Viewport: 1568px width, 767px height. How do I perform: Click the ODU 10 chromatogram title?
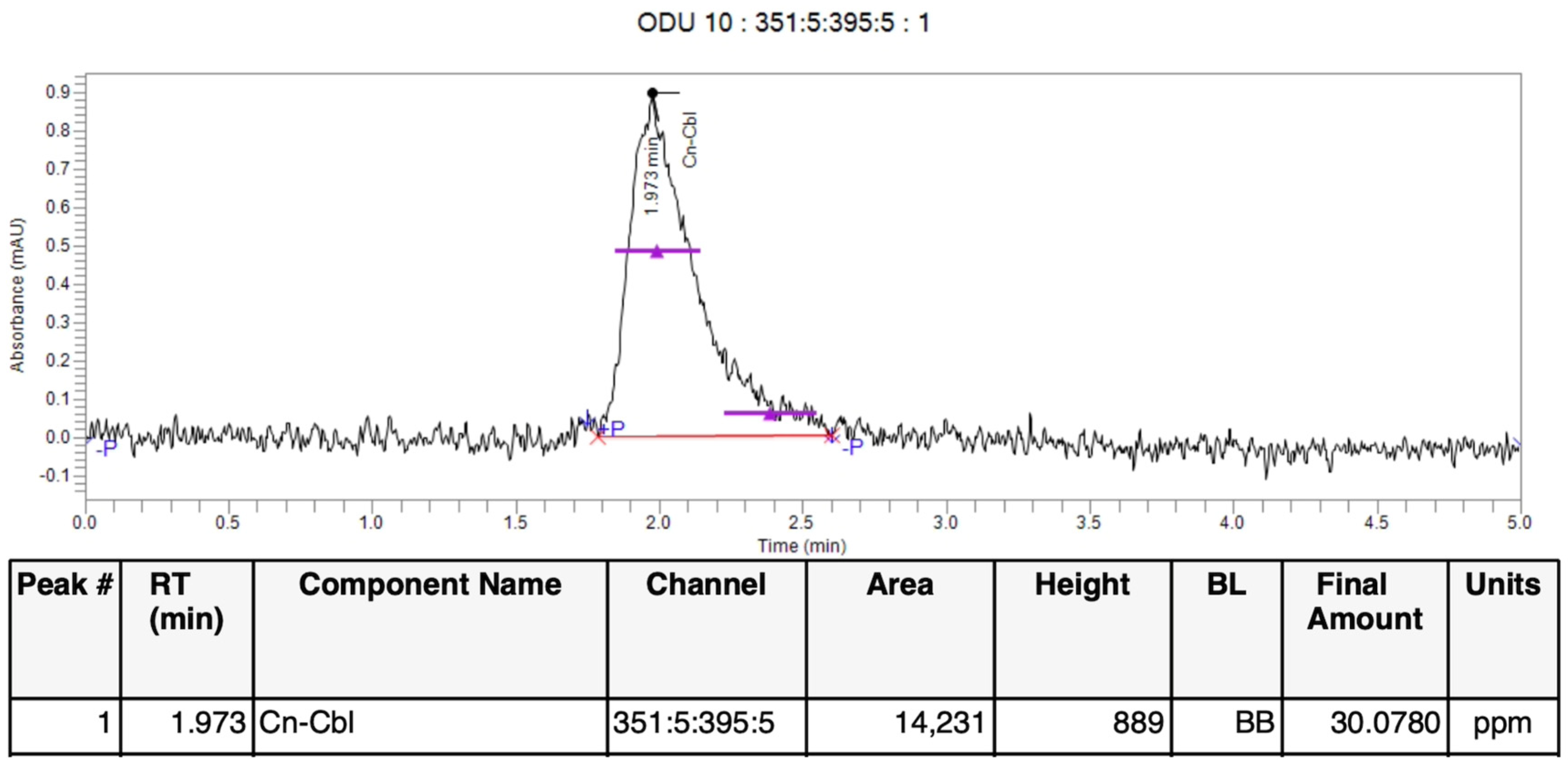(783, 23)
